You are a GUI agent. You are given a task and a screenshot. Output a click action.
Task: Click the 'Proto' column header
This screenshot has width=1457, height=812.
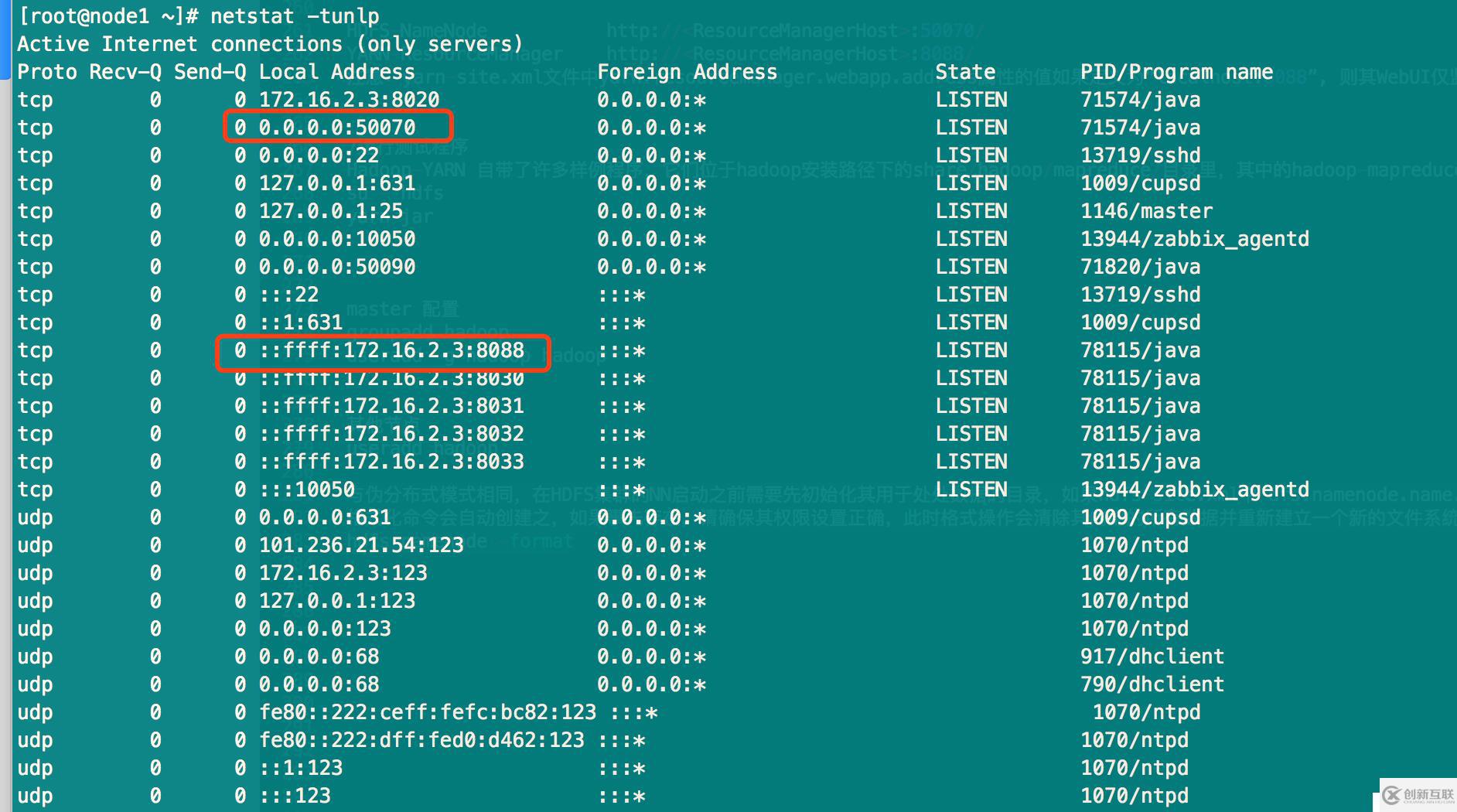click(47, 72)
